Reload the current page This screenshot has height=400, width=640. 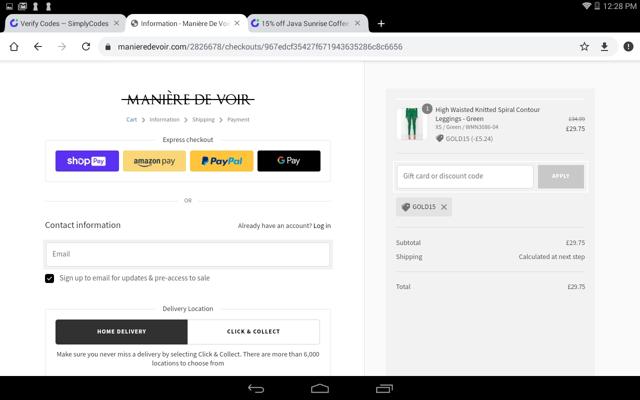pyautogui.click(x=86, y=47)
